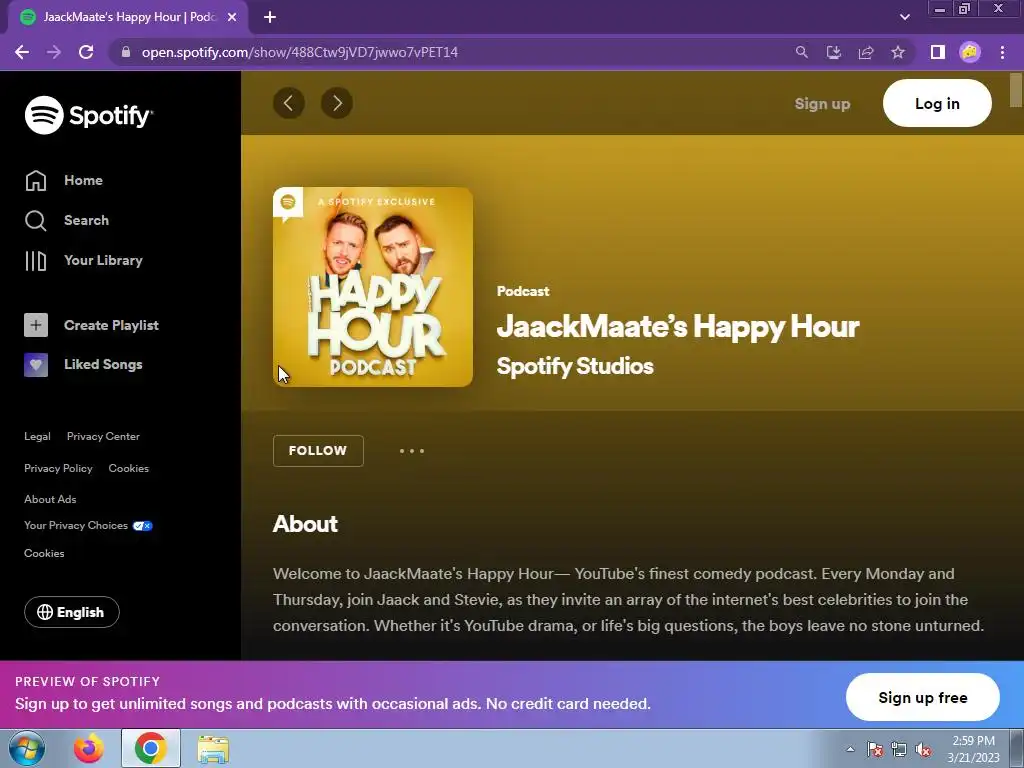Open Search in the sidebar
1024x768 pixels.
click(x=67, y=220)
